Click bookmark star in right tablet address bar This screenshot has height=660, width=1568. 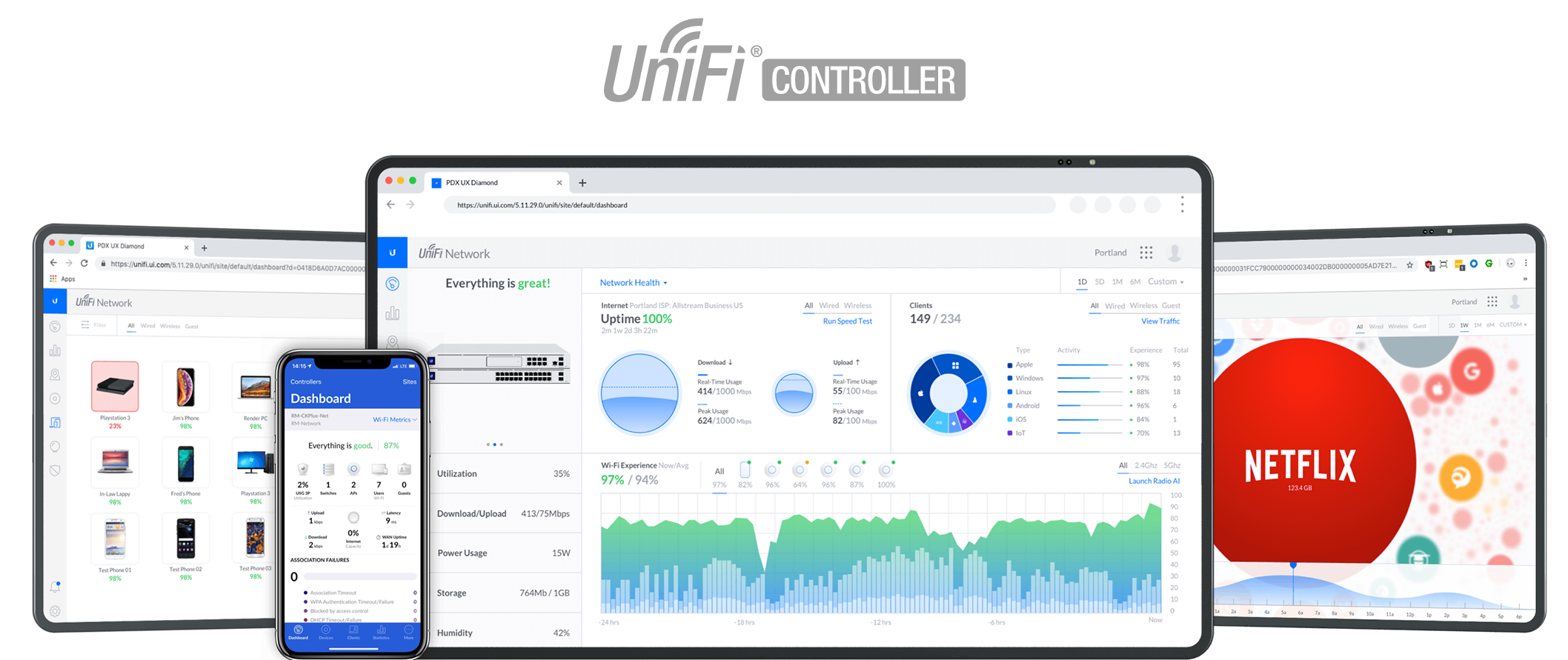pyautogui.click(x=1409, y=264)
